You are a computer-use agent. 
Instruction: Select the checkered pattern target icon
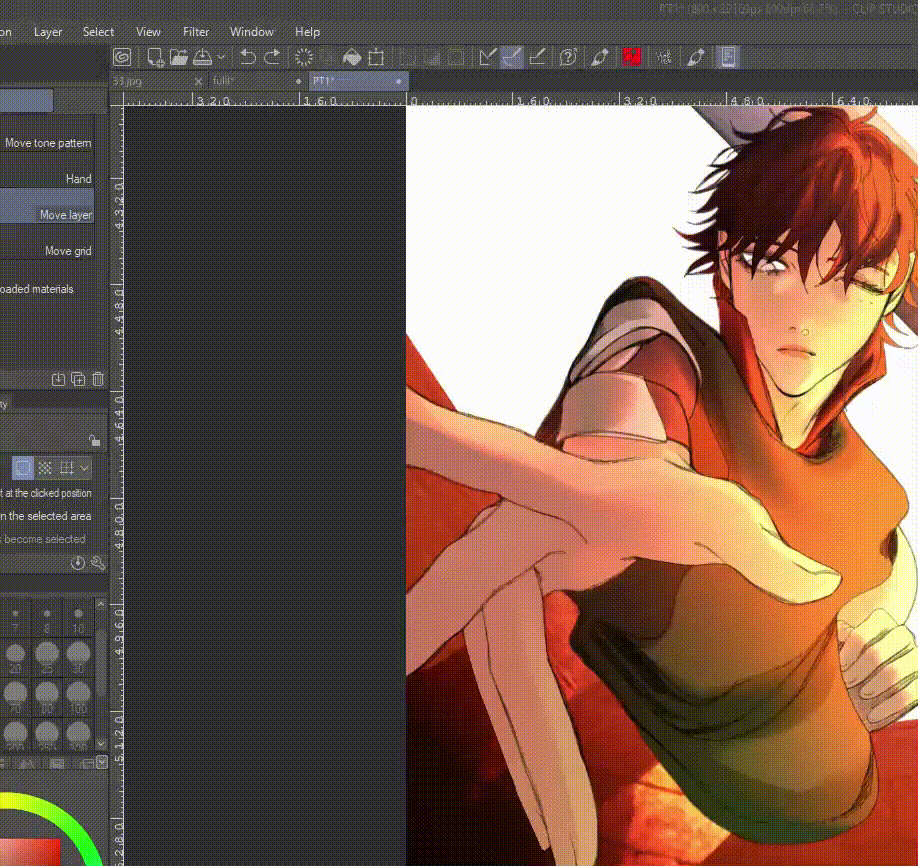(45, 468)
